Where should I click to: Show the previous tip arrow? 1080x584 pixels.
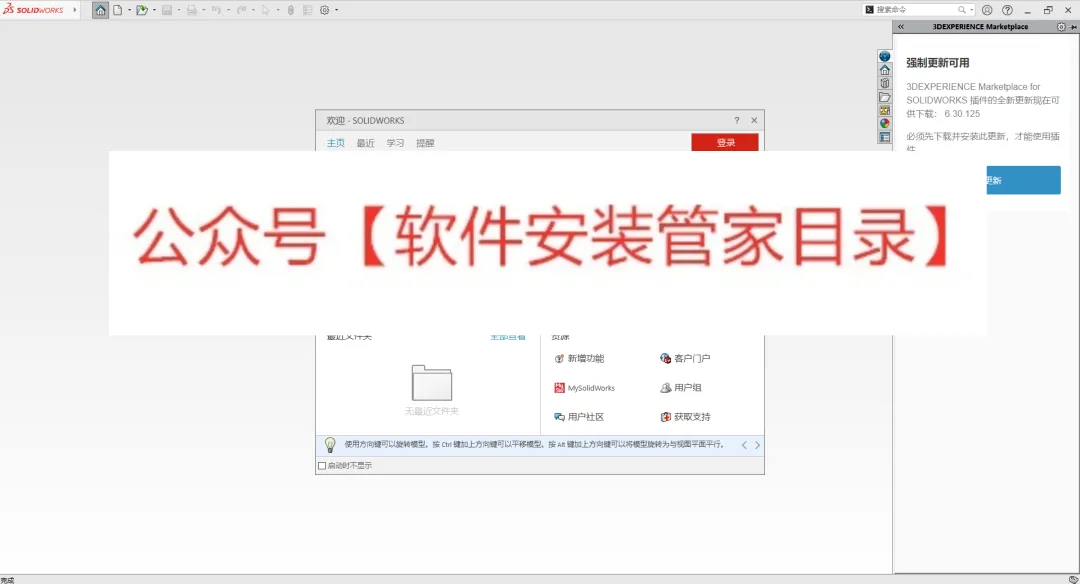[x=744, y=446]
